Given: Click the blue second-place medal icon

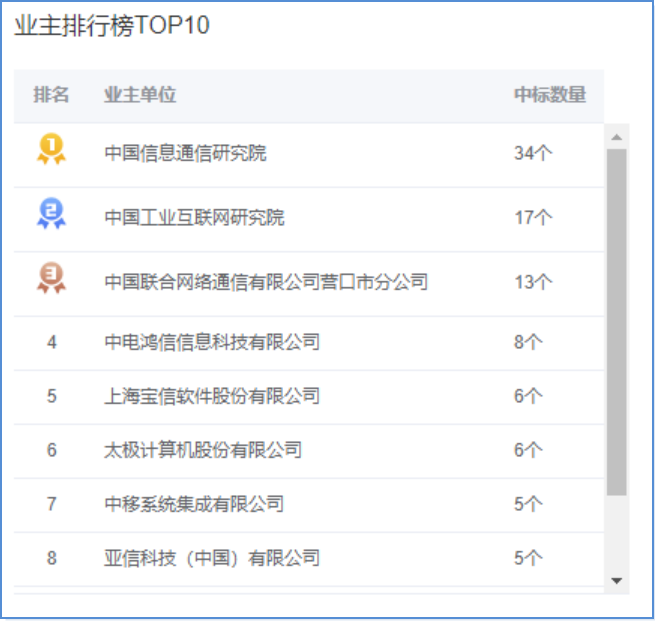Looking at the screenshot, I should 51,214.
